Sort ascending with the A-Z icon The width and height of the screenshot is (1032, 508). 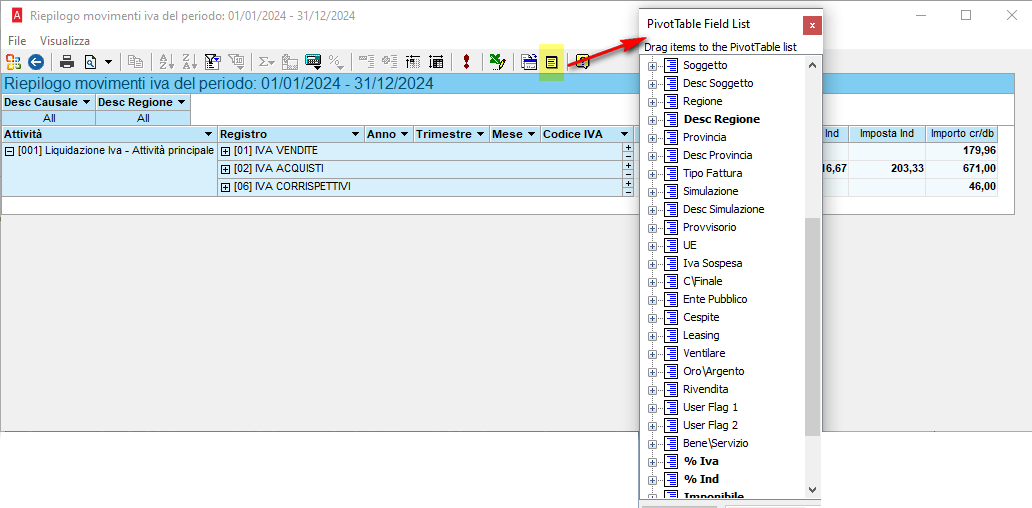coord(167,62)
